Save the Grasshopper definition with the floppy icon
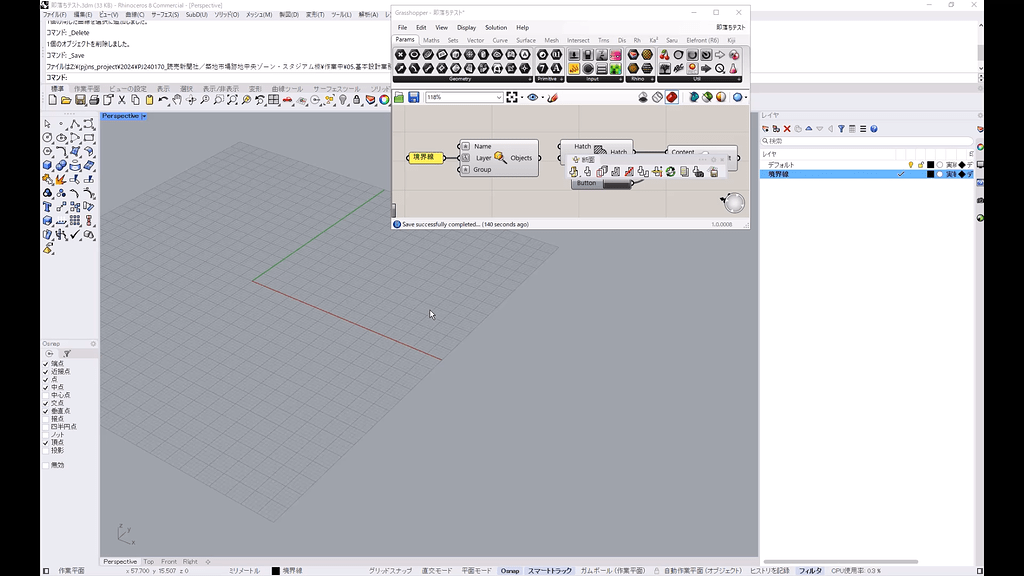1024x576 pixels. [x=414, y=97]
